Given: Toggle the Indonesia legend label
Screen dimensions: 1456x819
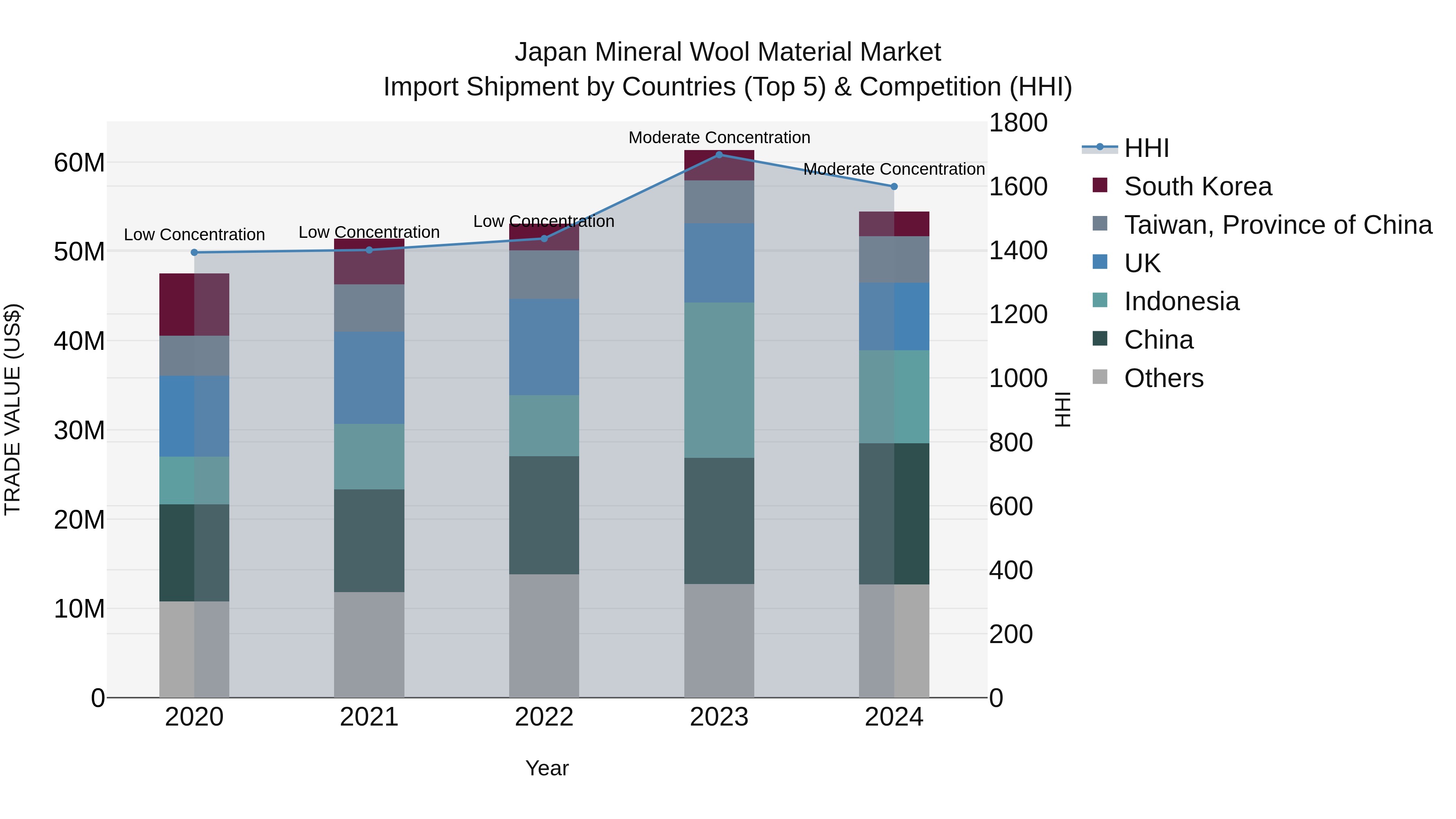Looking at the screenshot, I should click(x=1182, y=301).
